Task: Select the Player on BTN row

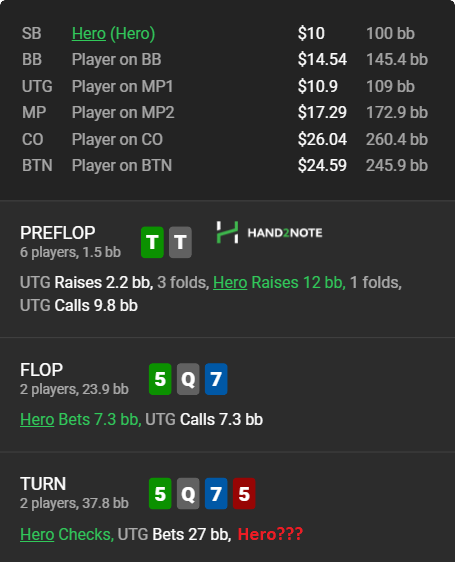Action: pyautogui.click(x=225, y=166)
